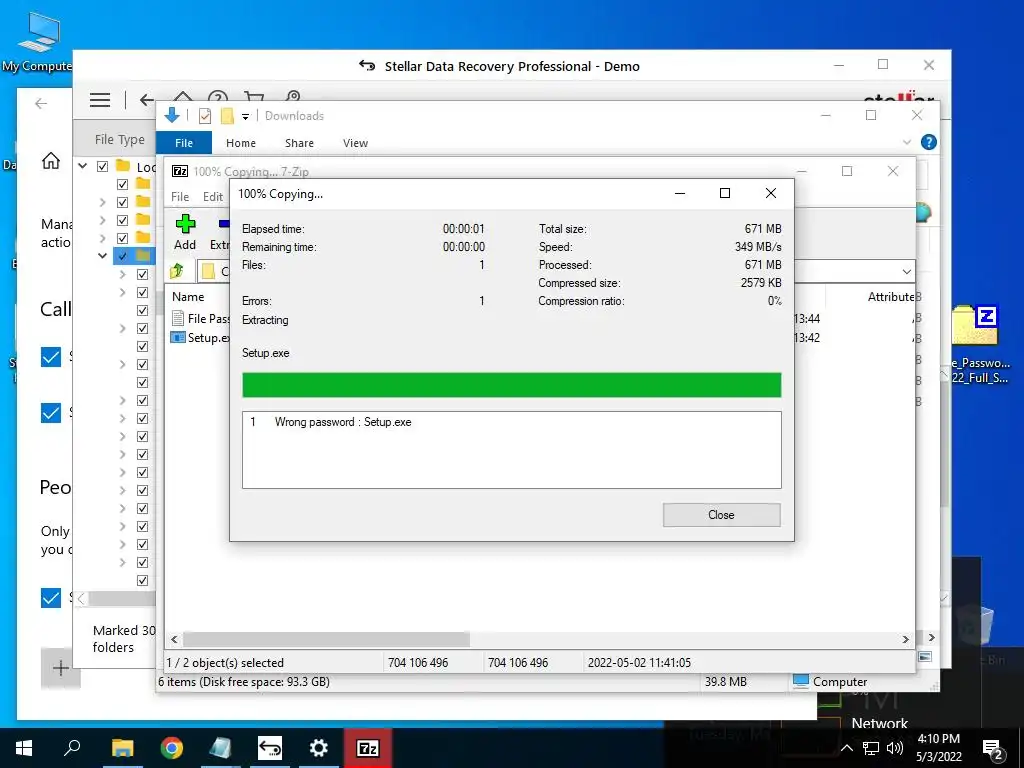Click the 7-Zip horizontal scrollbar thumb
Viewport: 1024px width, 768px height.
(326, 639)
